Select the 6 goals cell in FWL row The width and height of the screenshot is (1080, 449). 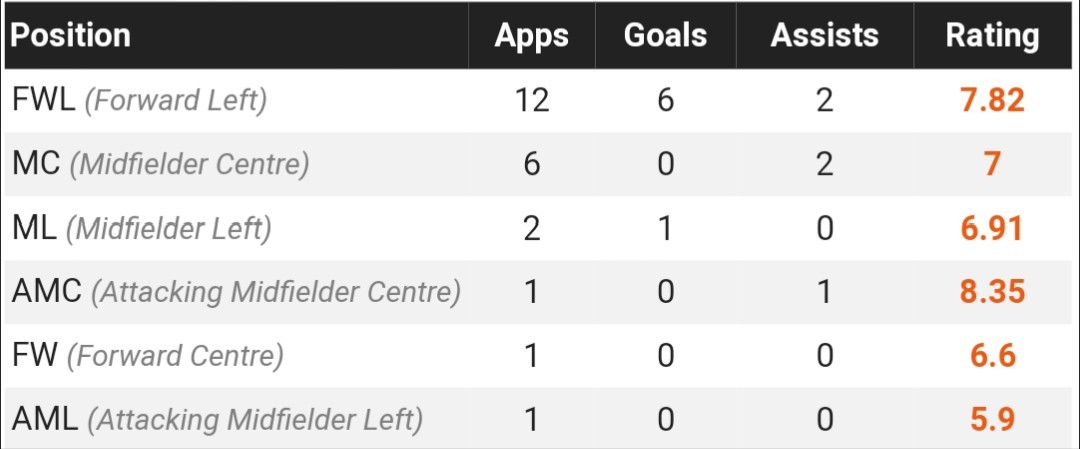665,100
